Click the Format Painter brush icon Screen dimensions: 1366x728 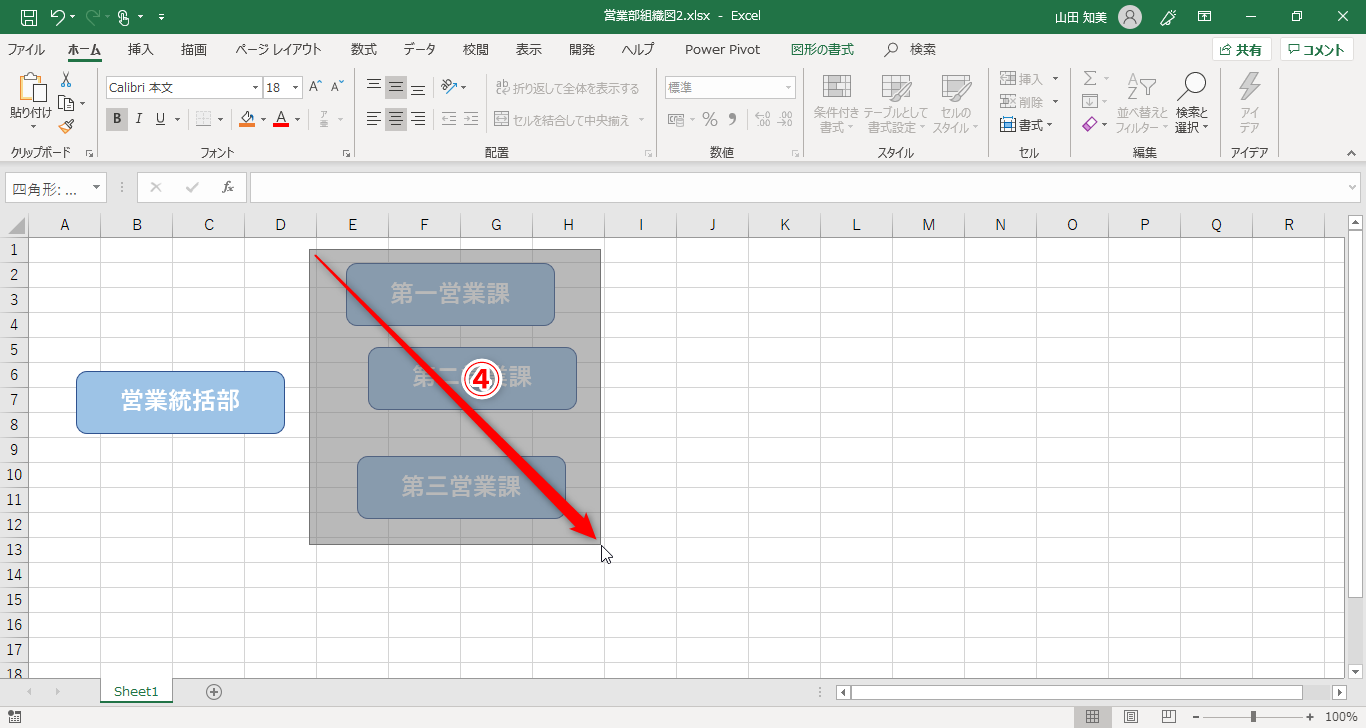66,126
